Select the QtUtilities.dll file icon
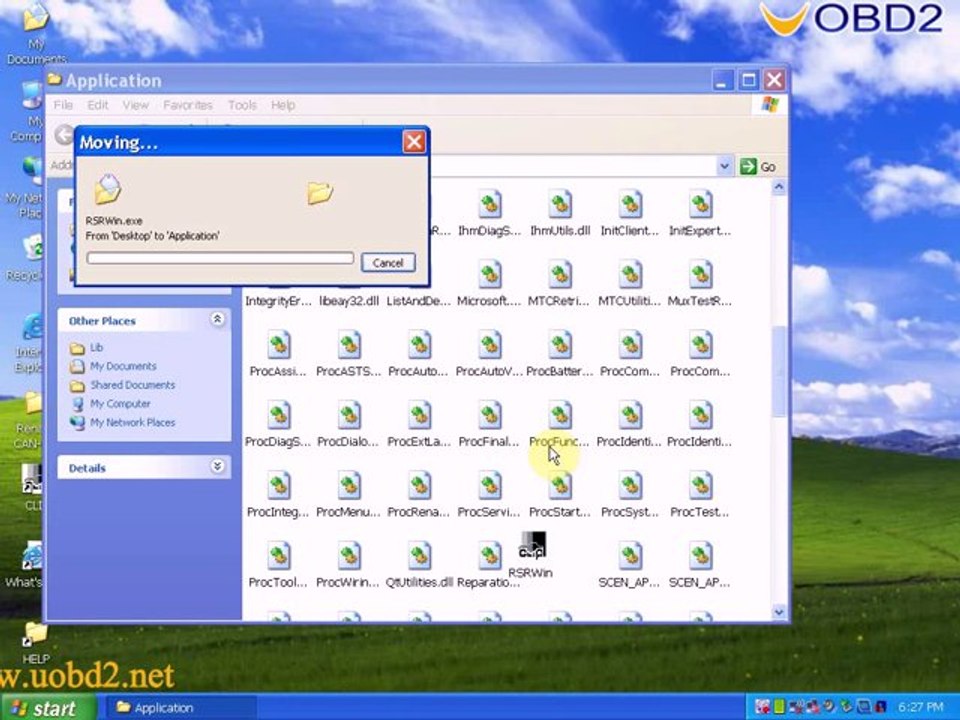 [419, 557]
